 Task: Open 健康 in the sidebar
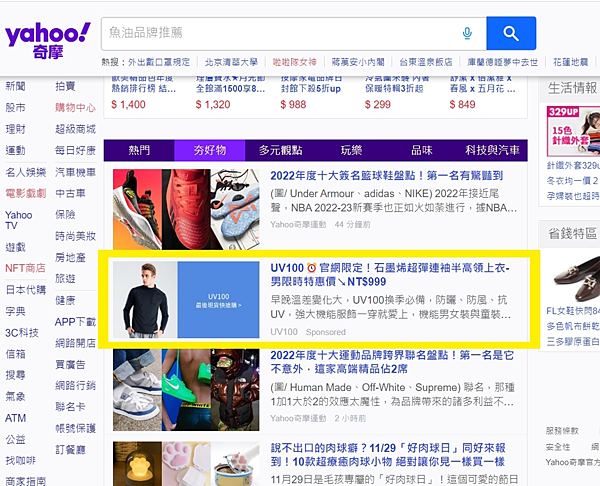(65, 300)
